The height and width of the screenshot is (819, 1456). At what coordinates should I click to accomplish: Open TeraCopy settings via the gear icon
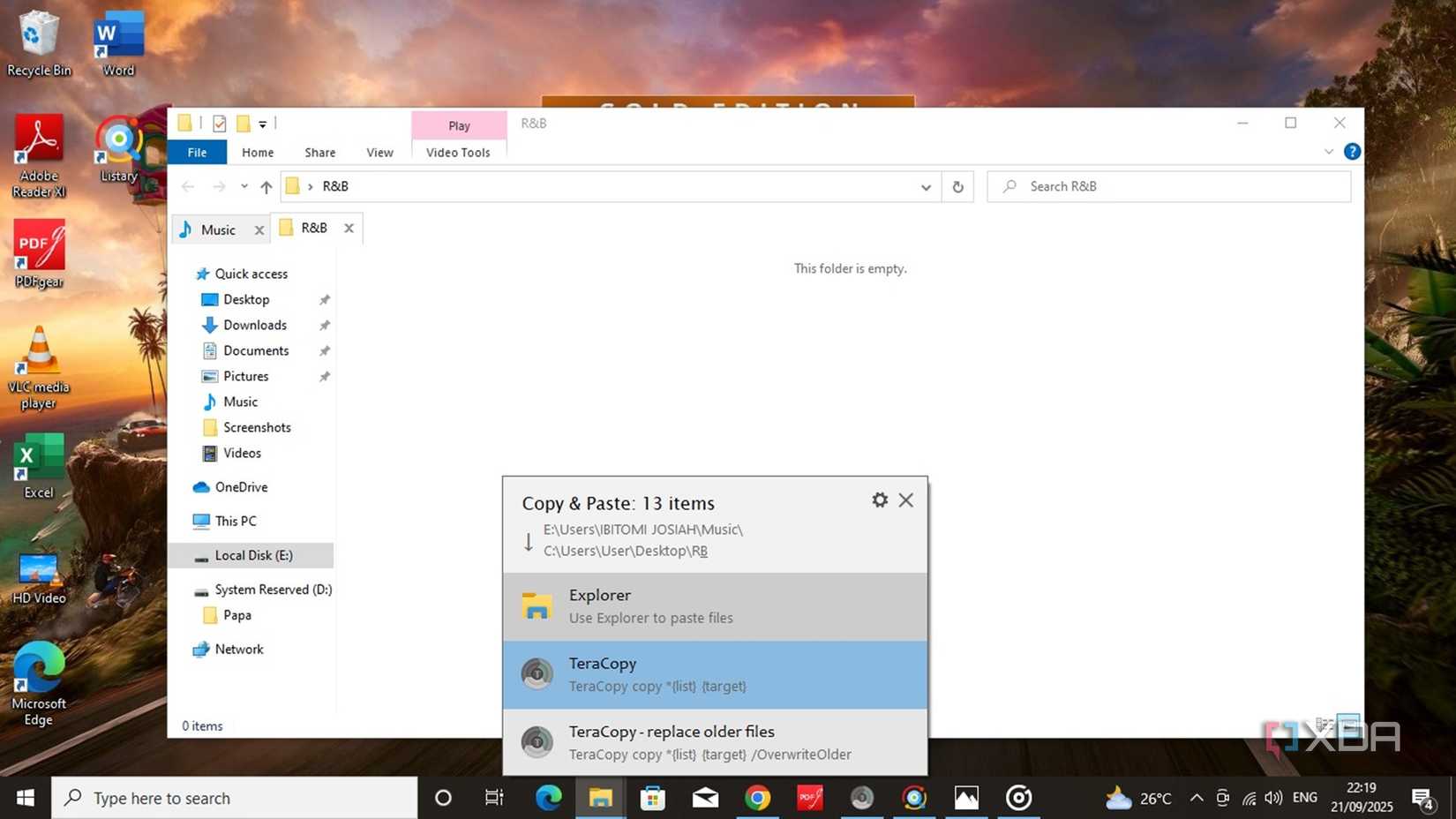click(x=879, y=500)
